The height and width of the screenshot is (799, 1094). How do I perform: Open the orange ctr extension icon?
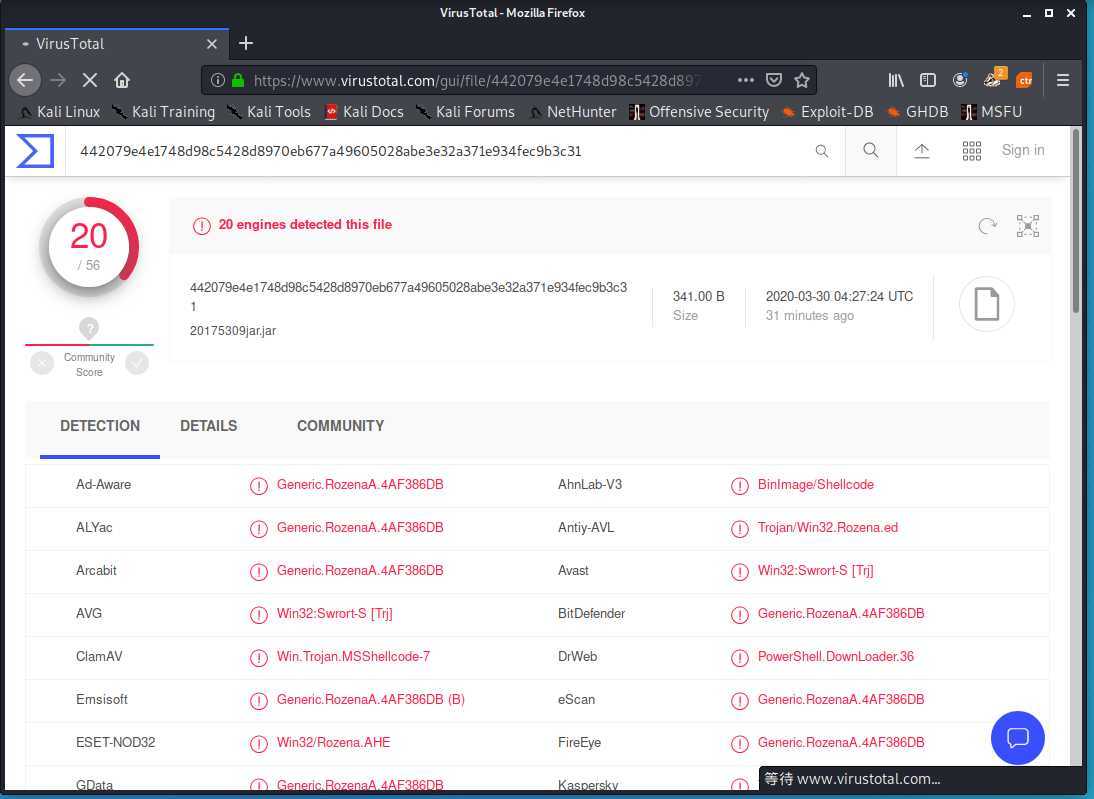point(1024,80)
